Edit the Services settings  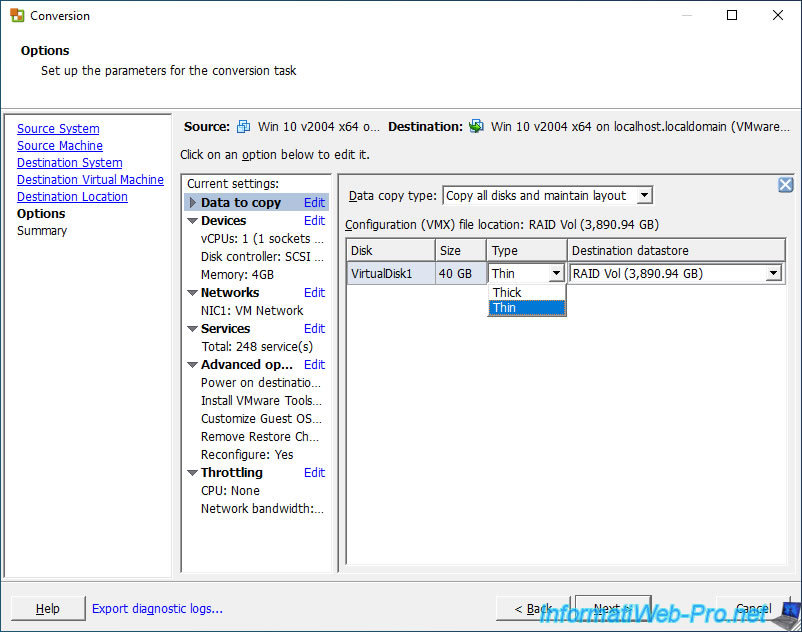pyautogui.click(x=314, y=329)
